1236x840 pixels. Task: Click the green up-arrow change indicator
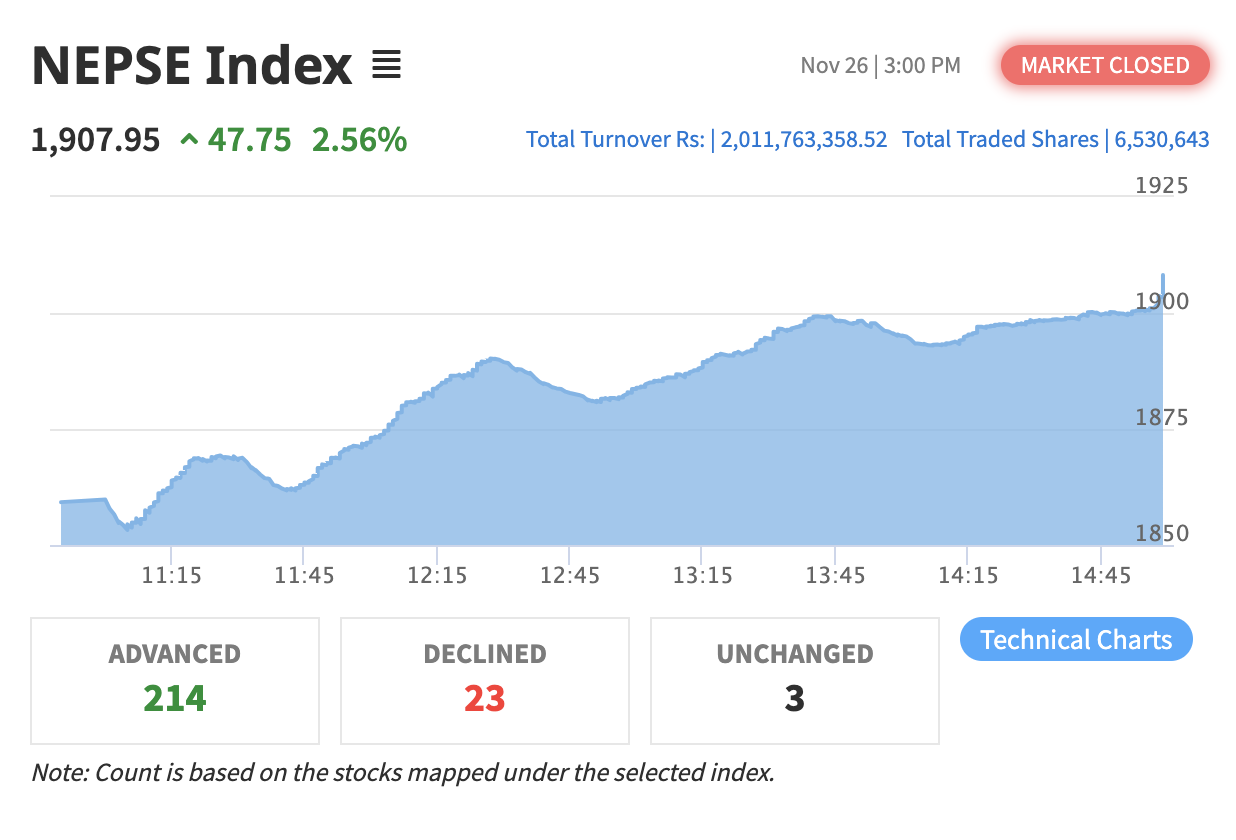(189, 140)
